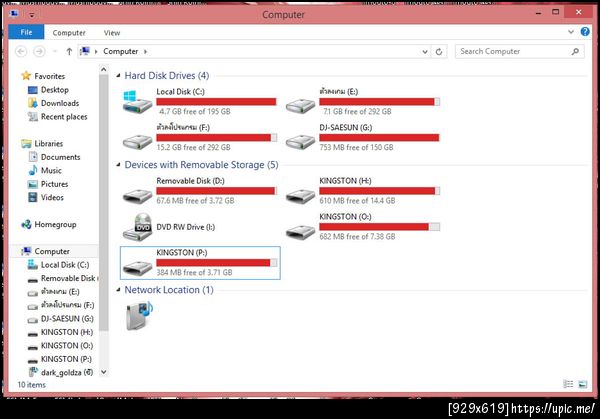This screenshot has width=600, height=419.
Task: Select KINGSTON (P:) drive icon
Action: point(137,267)
